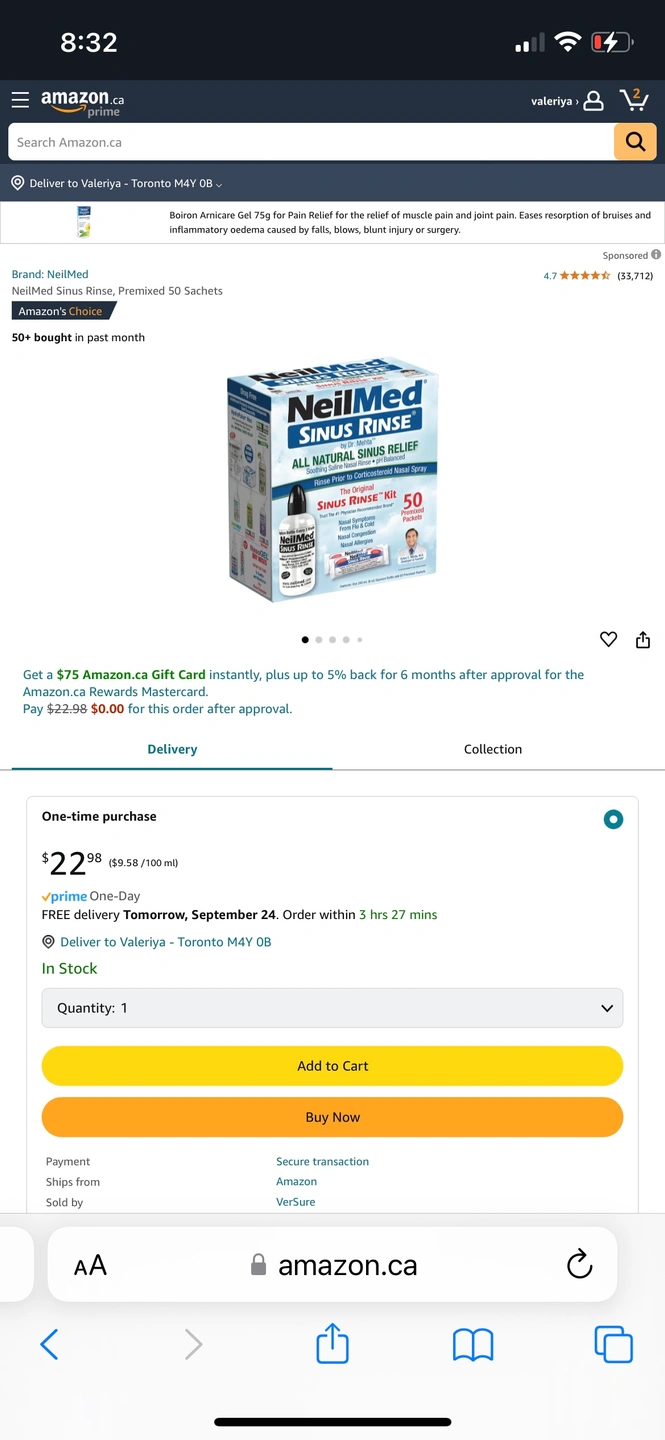This screenshot has height=1440, width=665.
Task: Tap the shopping cart icon
Action: pyautogui.click(x=634, y=99)
